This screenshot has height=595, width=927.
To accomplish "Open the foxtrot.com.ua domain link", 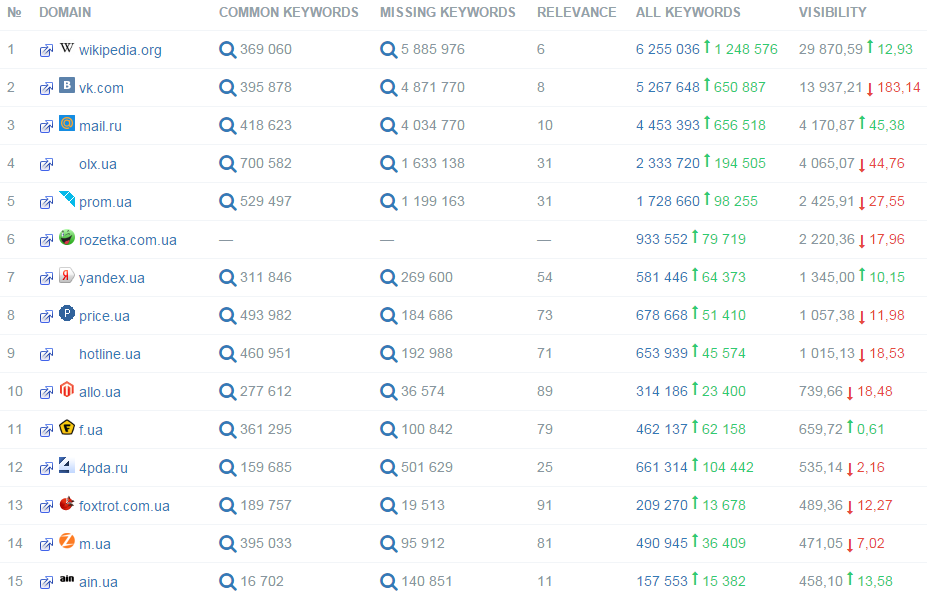I will click(124, 506).
